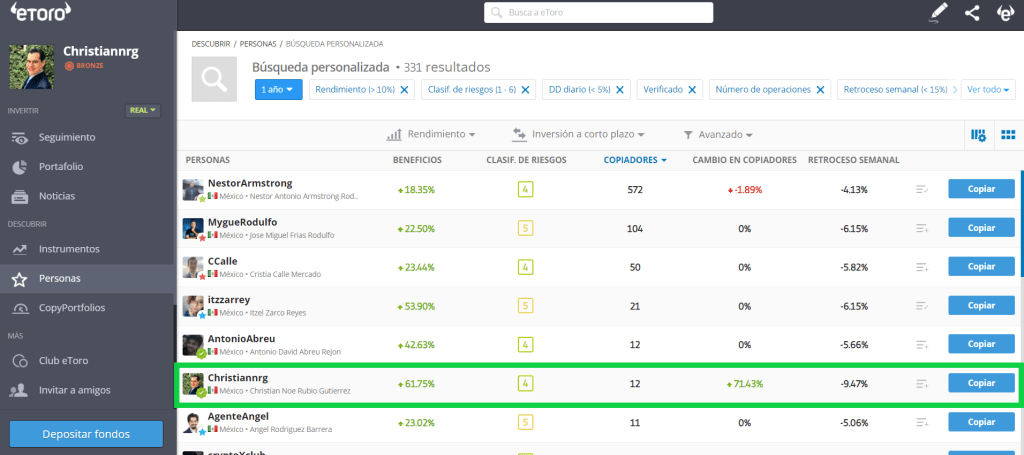Open the grid view layout icon

(x=1008, y=135)
